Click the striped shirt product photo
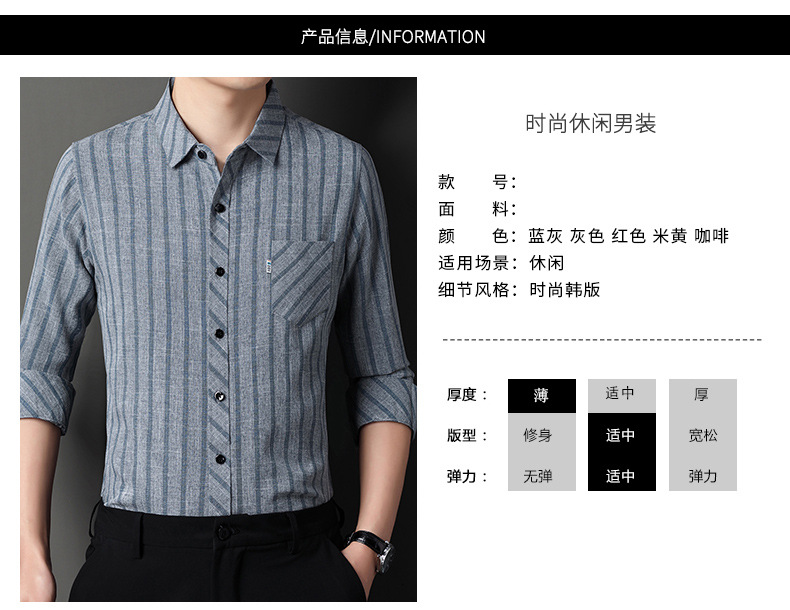This screenshot has width=790, height=610. 218,339
